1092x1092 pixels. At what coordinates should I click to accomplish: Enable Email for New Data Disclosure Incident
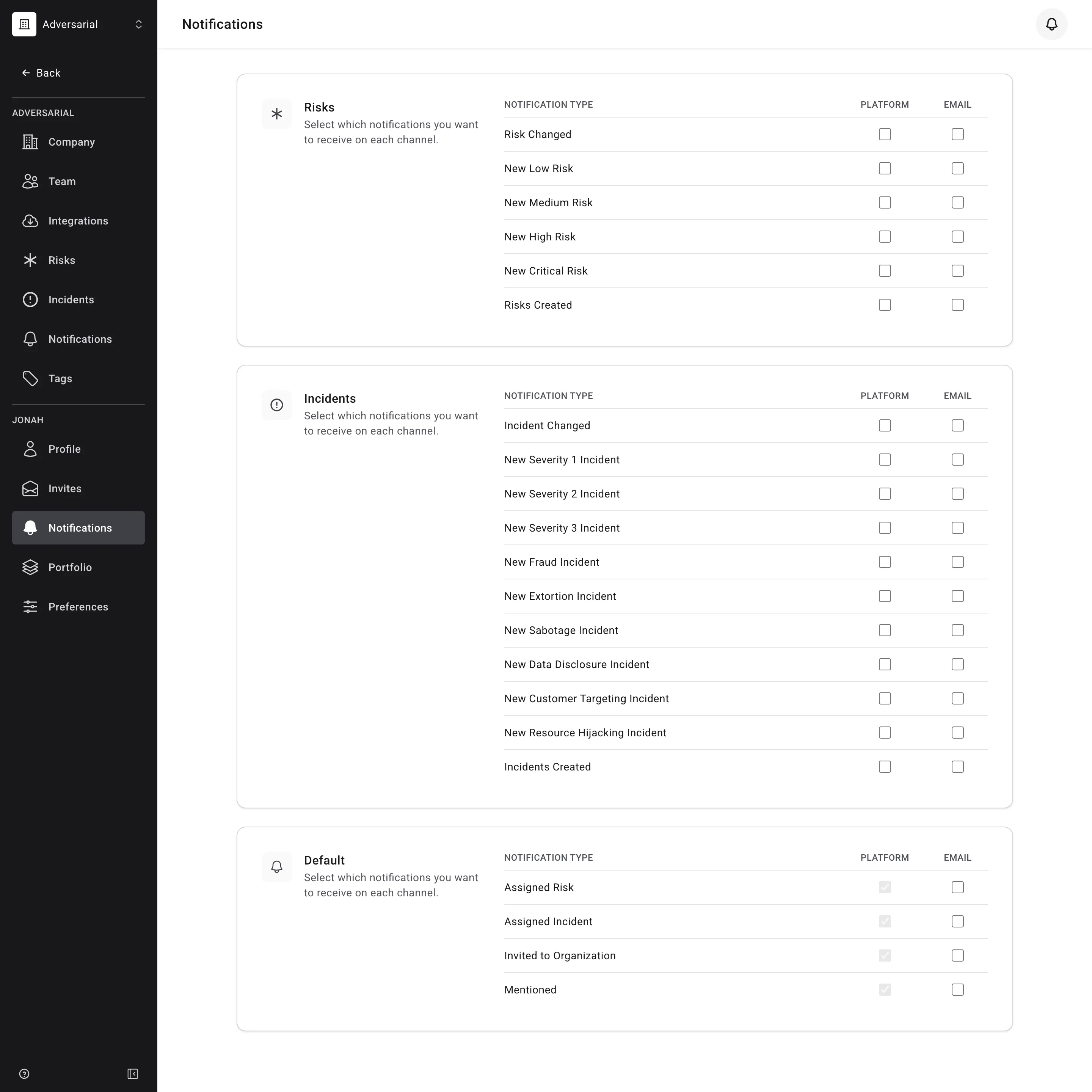tap(957, 665)
